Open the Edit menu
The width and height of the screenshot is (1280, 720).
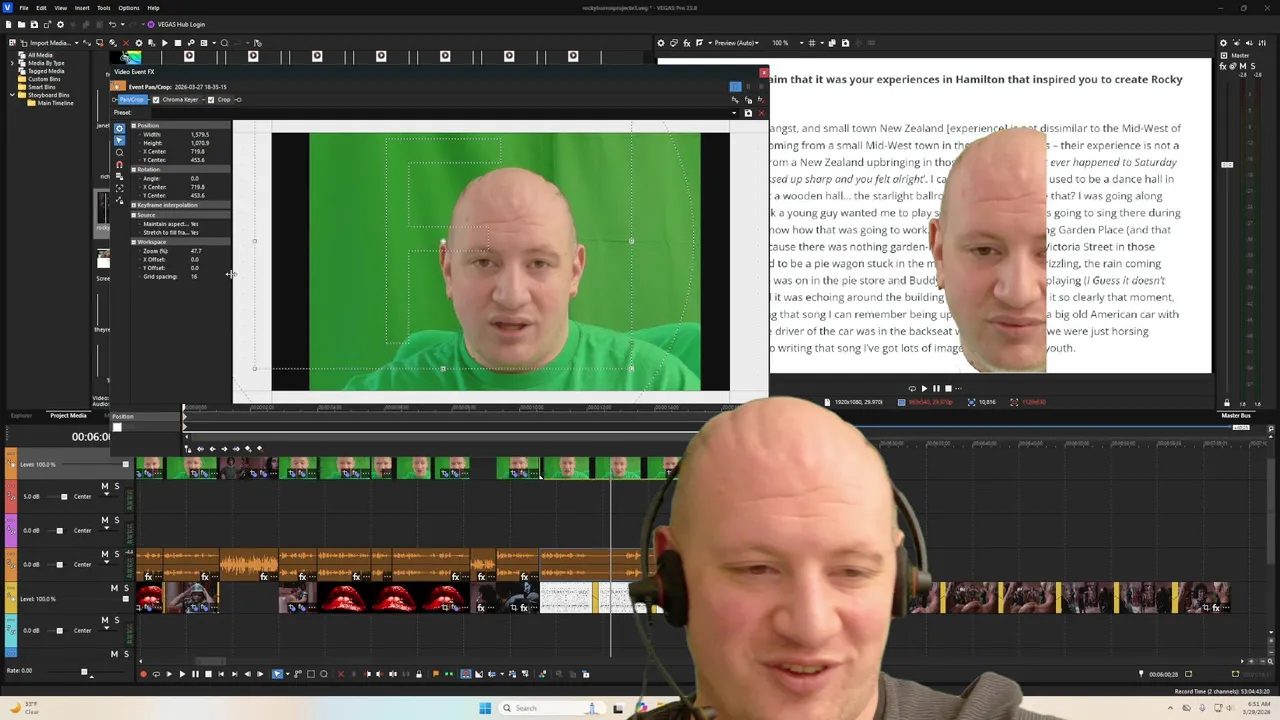click(41, 8)
